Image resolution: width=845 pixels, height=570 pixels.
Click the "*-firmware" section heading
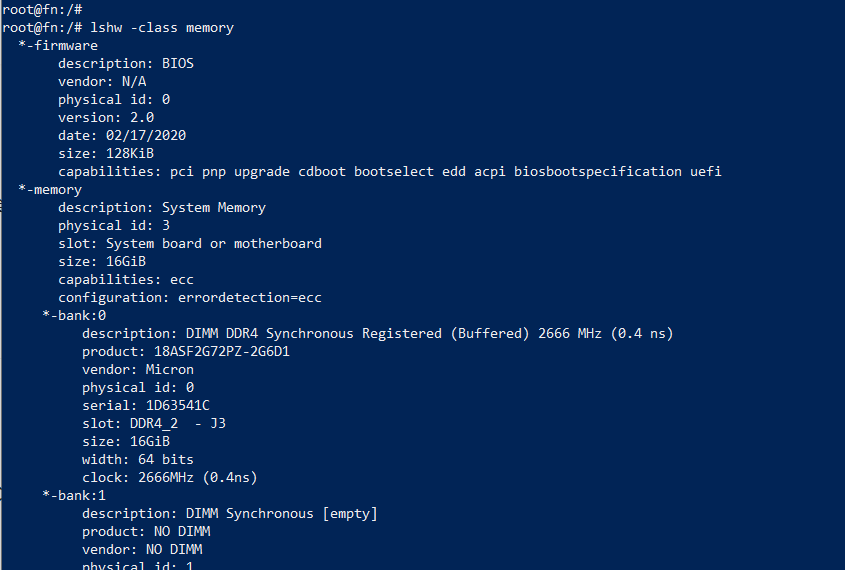(x=58, y=45)
